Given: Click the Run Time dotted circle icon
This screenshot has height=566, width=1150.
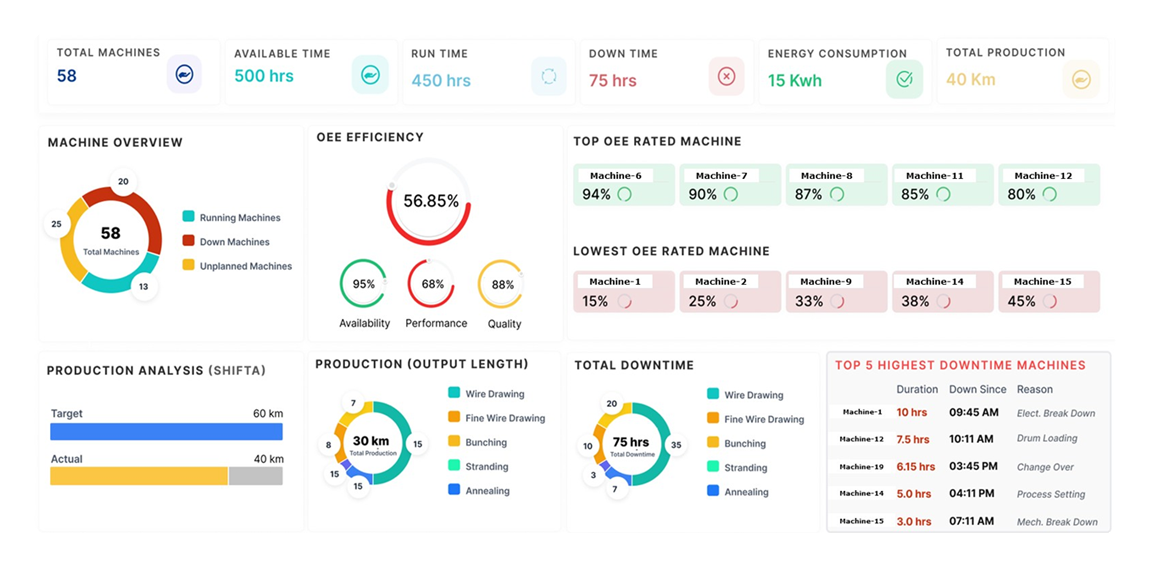Looking at the screenshot, I should (548, 76).
